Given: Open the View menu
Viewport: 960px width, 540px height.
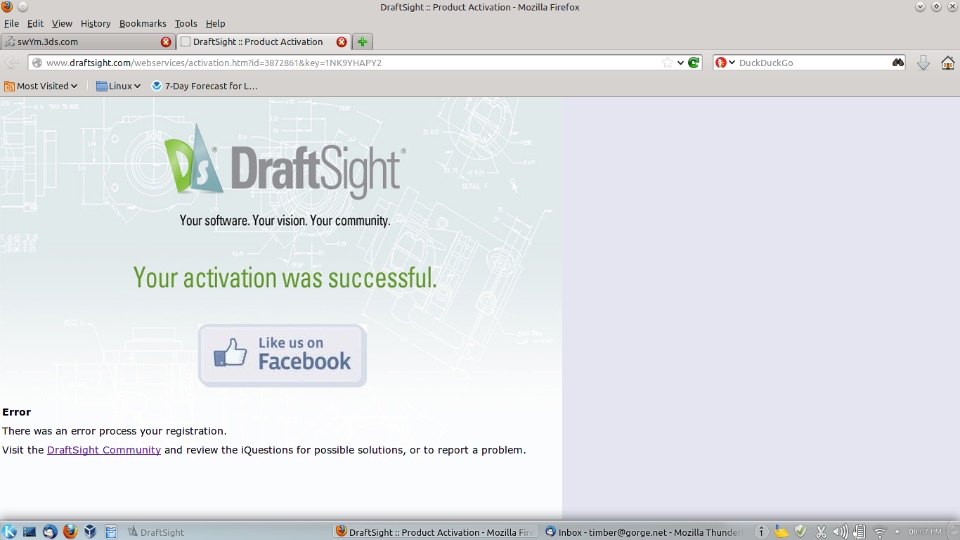Looking at the screenshot, I should click(x=62, y=23).
